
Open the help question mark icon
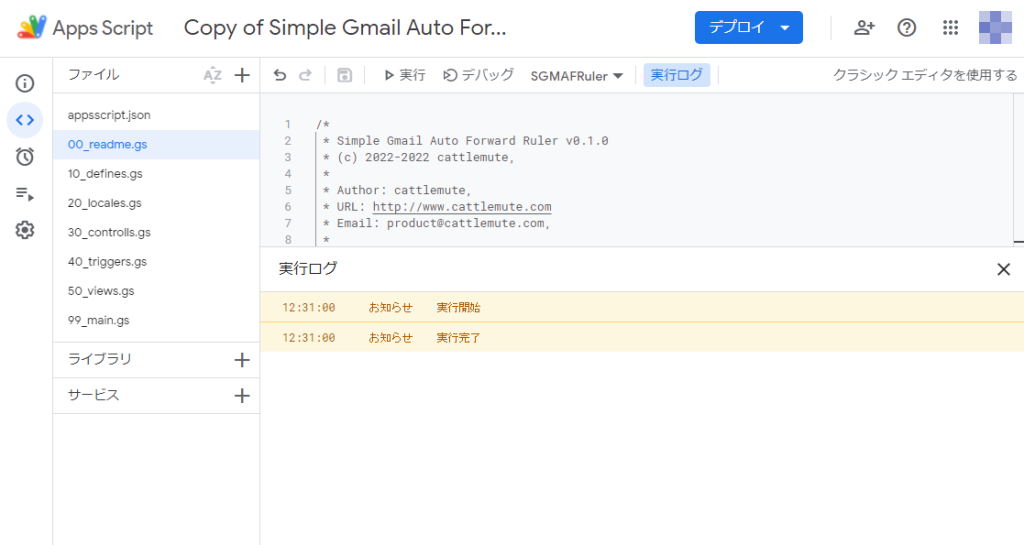tap(906, 27)
